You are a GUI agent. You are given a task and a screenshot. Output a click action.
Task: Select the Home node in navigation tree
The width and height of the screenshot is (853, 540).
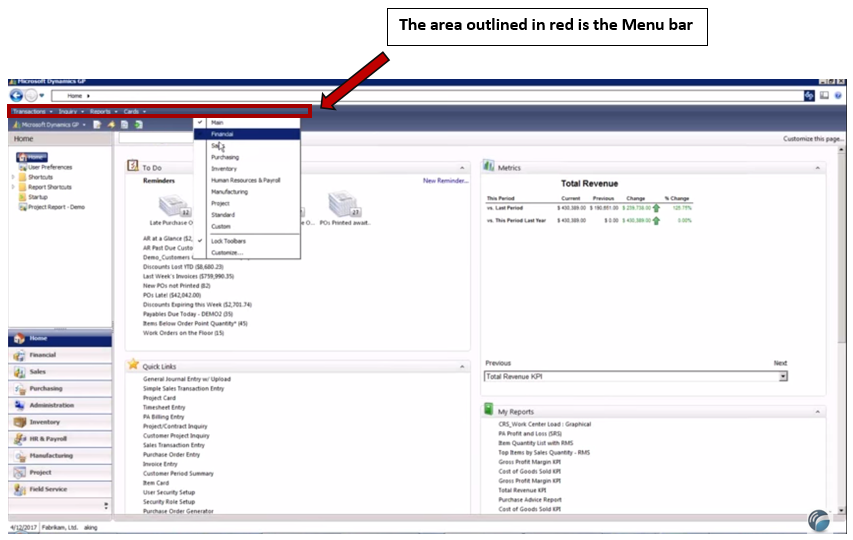32,157
